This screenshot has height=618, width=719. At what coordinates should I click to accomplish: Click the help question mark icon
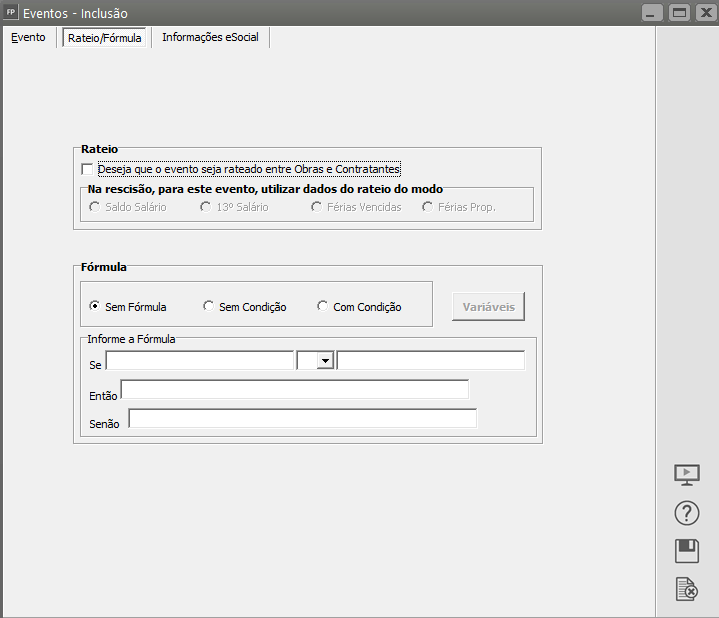click(x=687, y=513)
